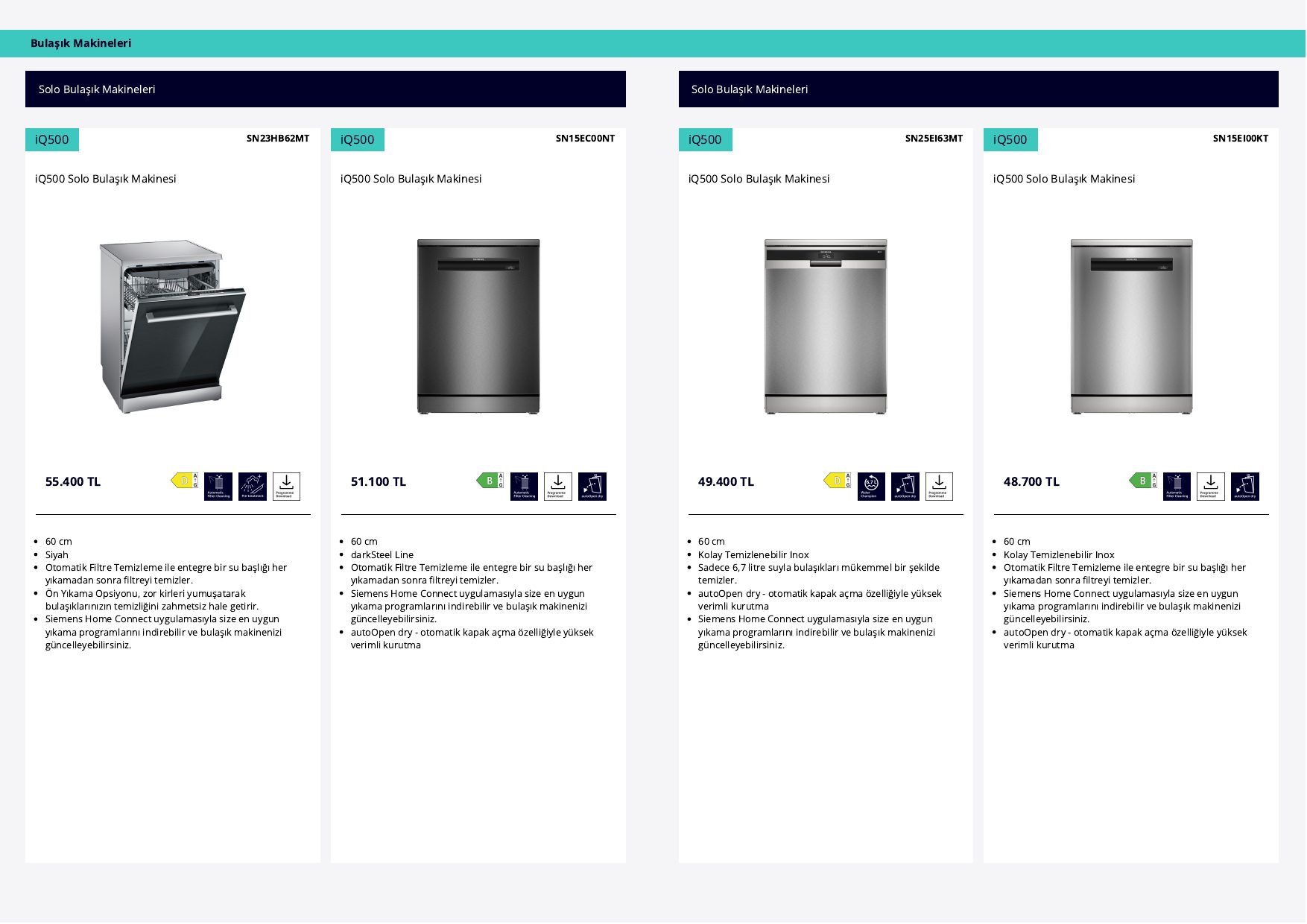Click the Pre-treatment icon for SN23HB62MT
Viewport: 1307px width, 924px height.
(253, 487)
